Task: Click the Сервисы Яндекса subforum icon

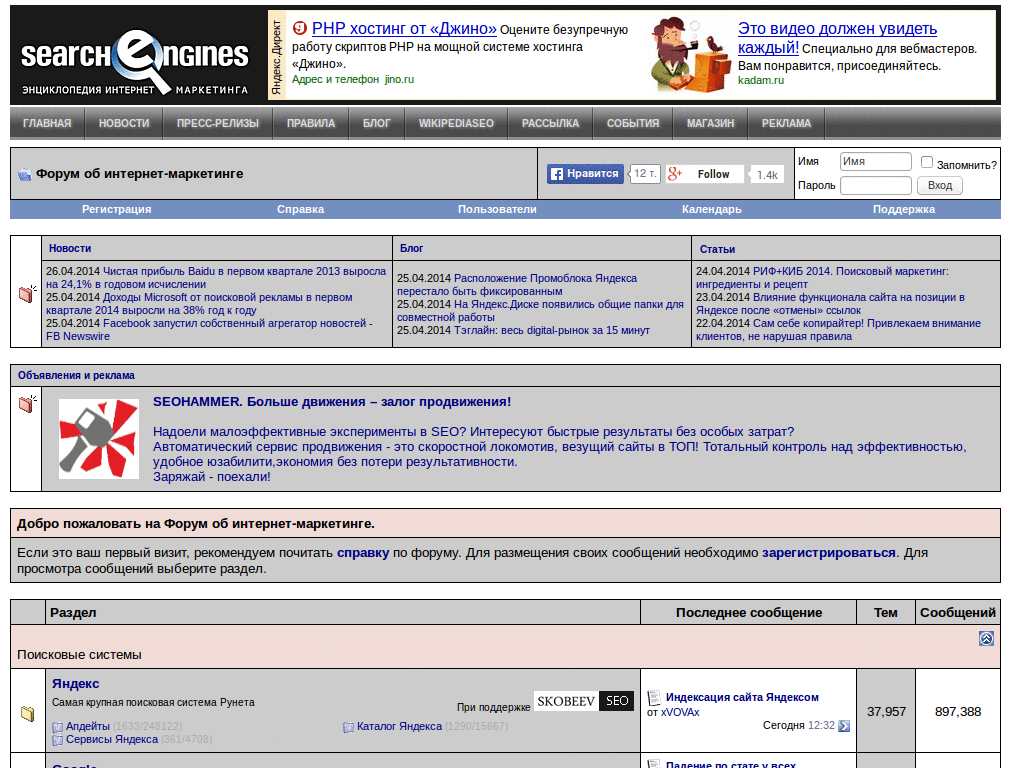Action: tap(56, 740)
